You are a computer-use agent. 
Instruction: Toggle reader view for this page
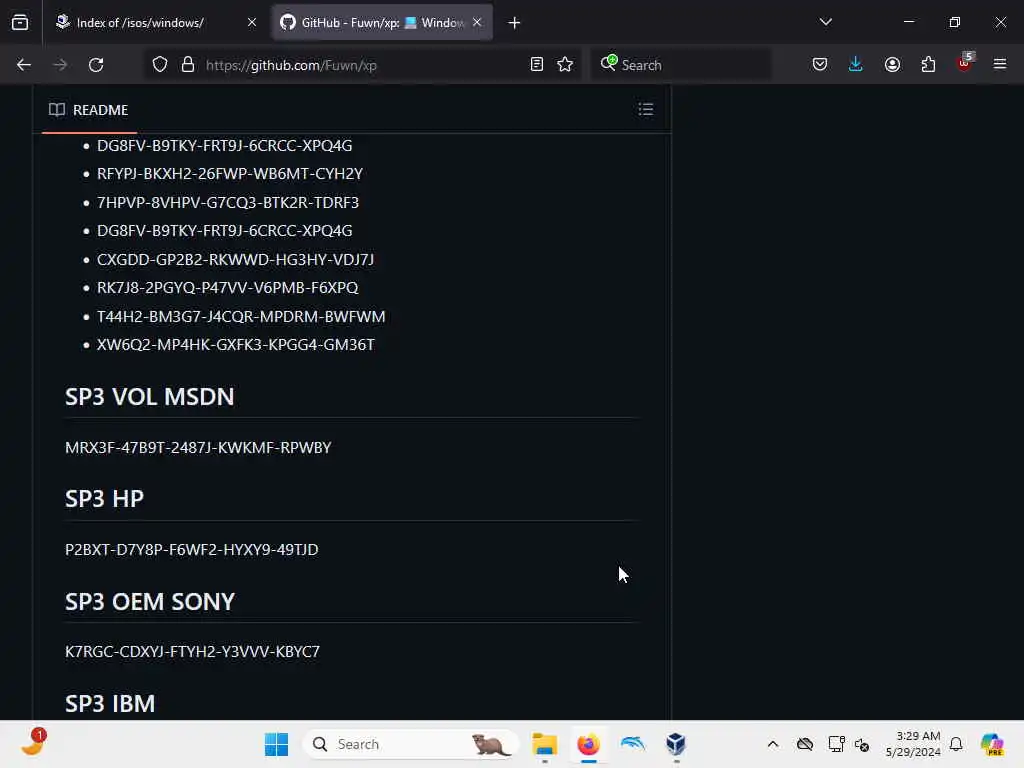[x=537, y=65]
